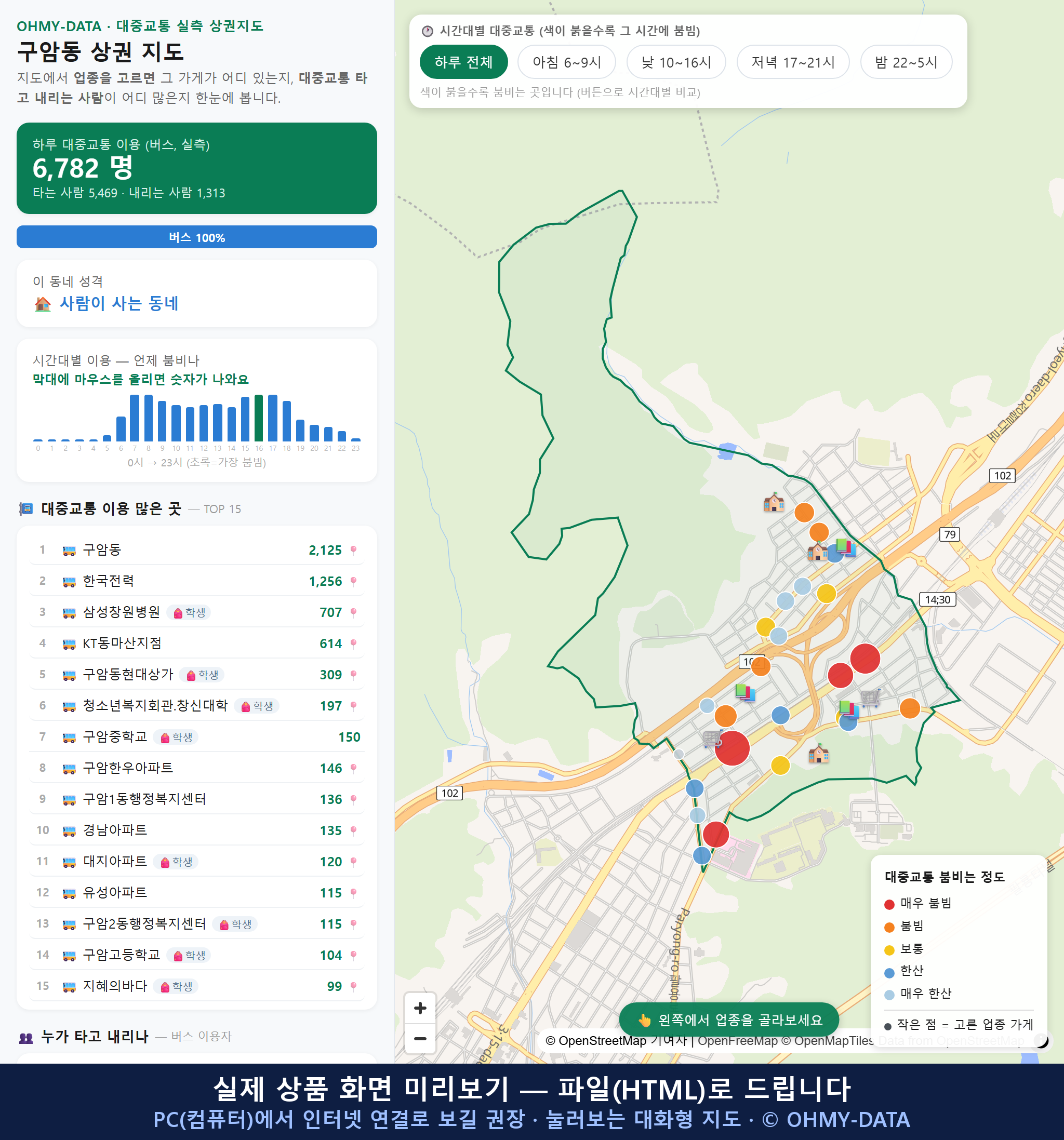
Task: Select the 저녁 17~21시 time filter
Action: click(x=793, y=62)
